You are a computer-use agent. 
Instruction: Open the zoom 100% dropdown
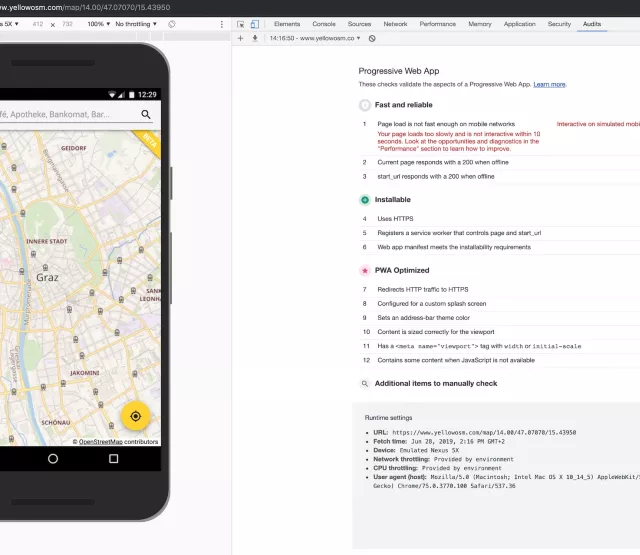[98, 23]
